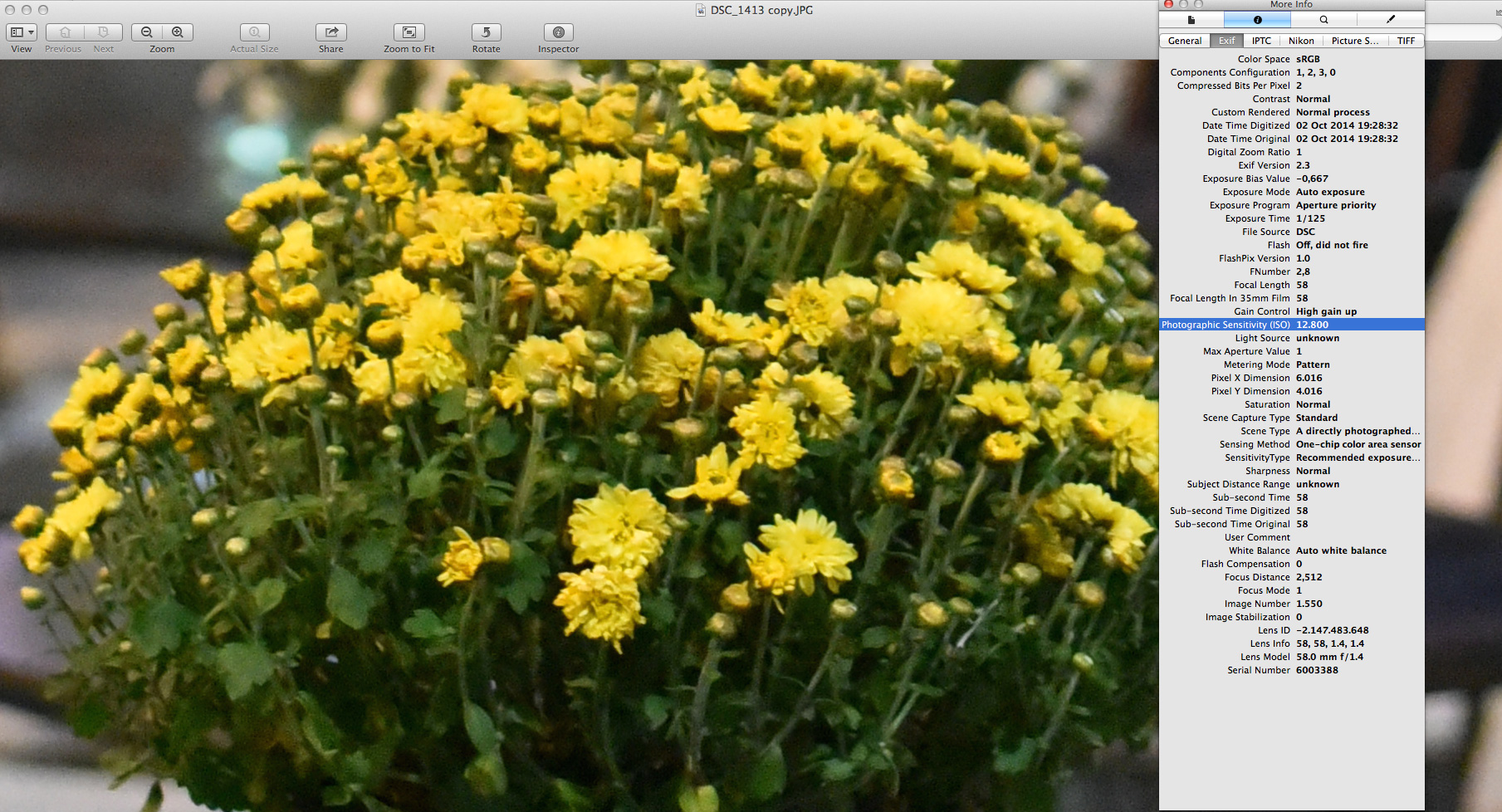Switch to the TIFF tab

(x=1406, y=41)
